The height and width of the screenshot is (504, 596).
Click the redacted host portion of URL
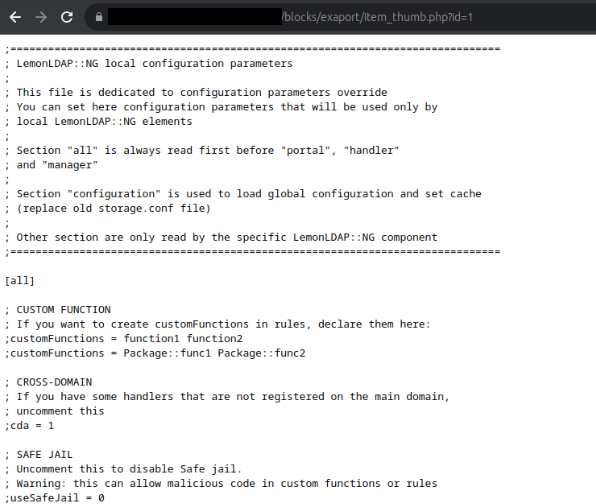click(x=195, y=17)
